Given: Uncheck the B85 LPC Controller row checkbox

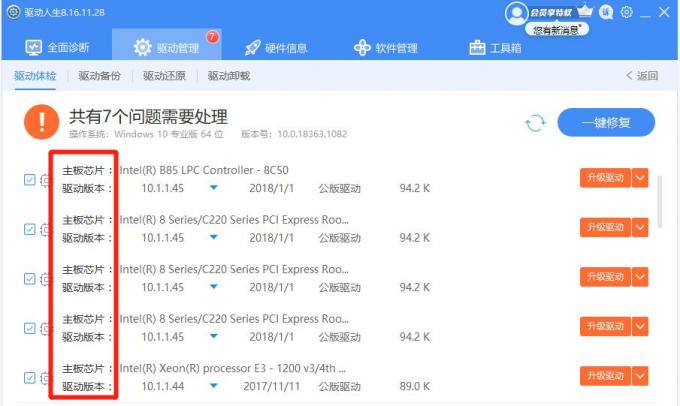Looking at the screenshot, I should click(x=29, y=179).
